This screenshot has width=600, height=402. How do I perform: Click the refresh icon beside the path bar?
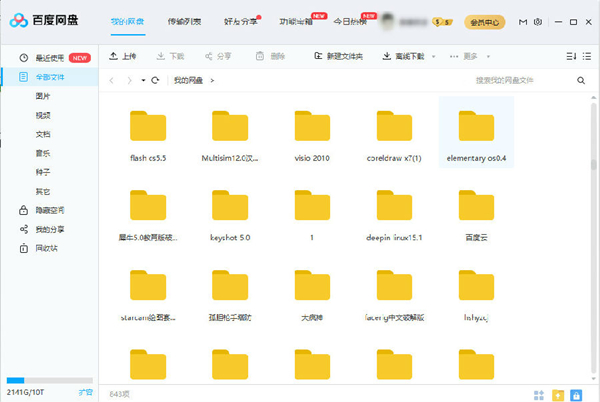(156, 79)
